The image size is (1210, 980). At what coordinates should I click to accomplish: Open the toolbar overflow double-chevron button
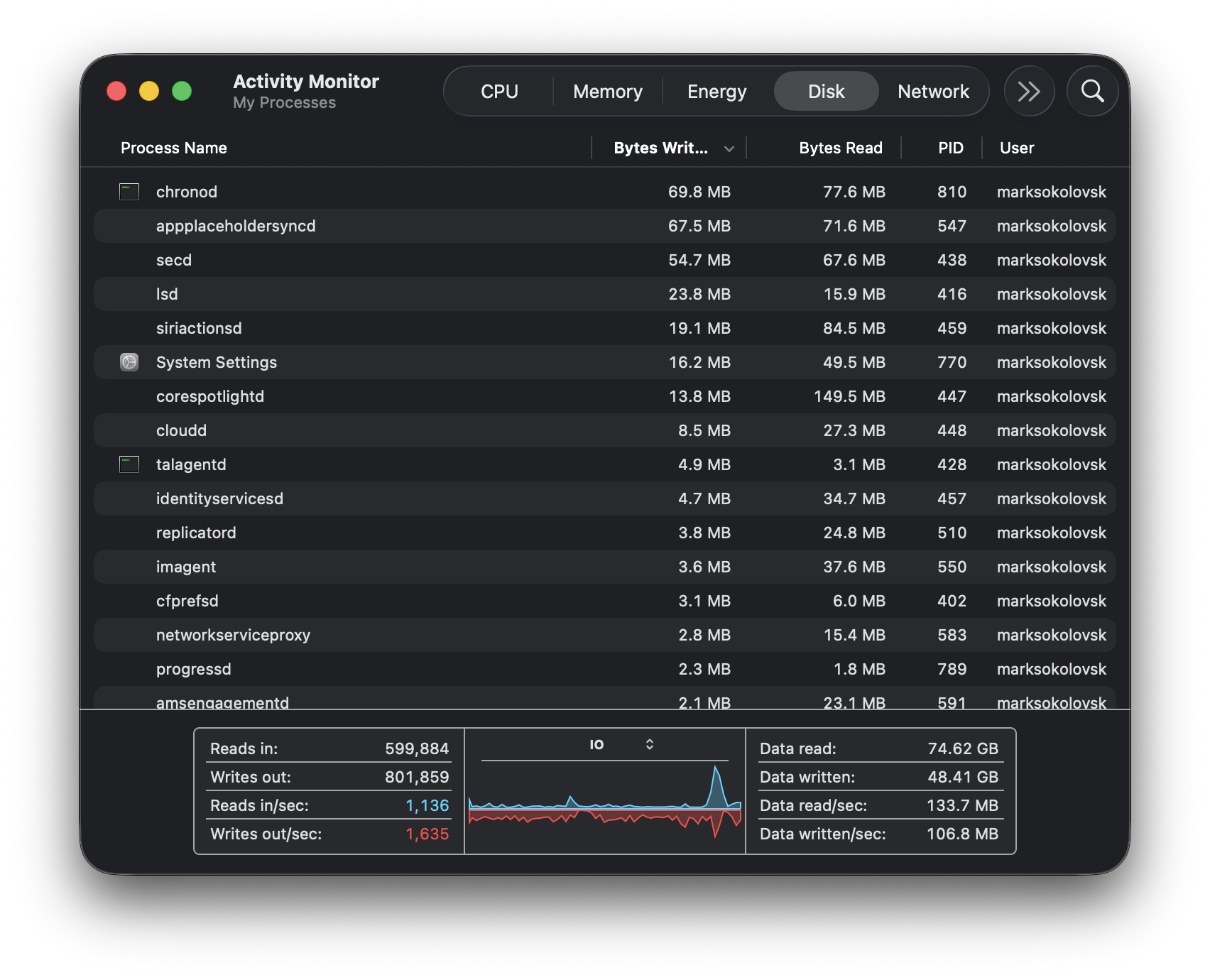1029,91
